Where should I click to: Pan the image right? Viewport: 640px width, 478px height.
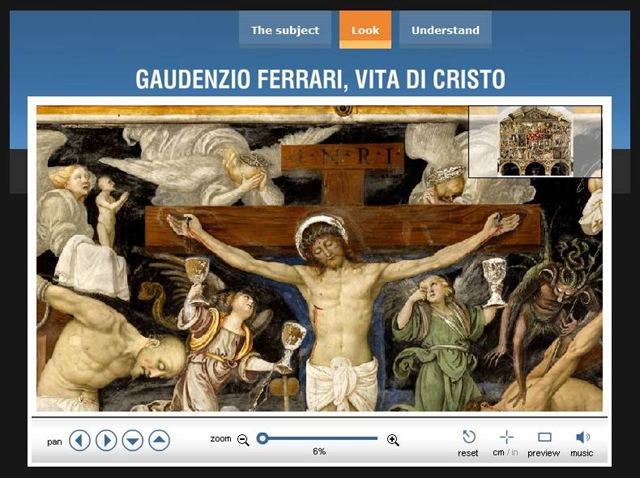point(106,440)
